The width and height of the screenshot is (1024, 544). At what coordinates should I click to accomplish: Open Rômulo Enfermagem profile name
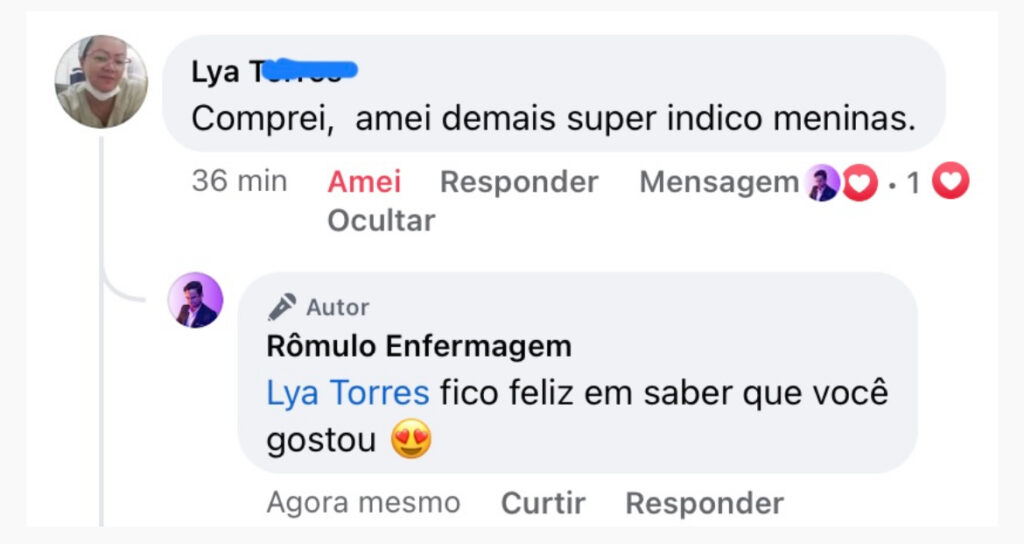pos(418,347)
